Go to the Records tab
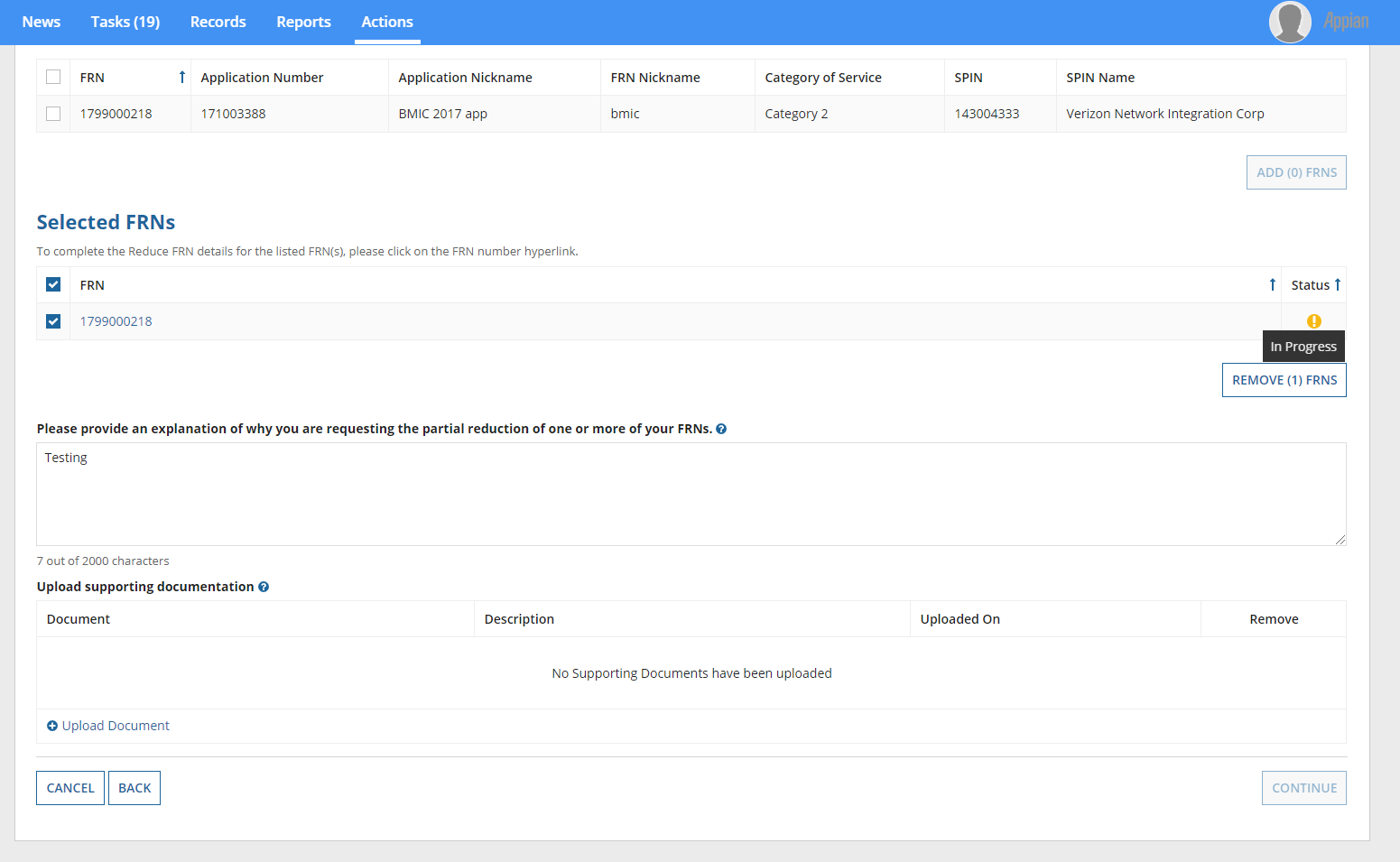Image resolution: width=1400 pixels, height=862 pixels. tap(218, 22)
